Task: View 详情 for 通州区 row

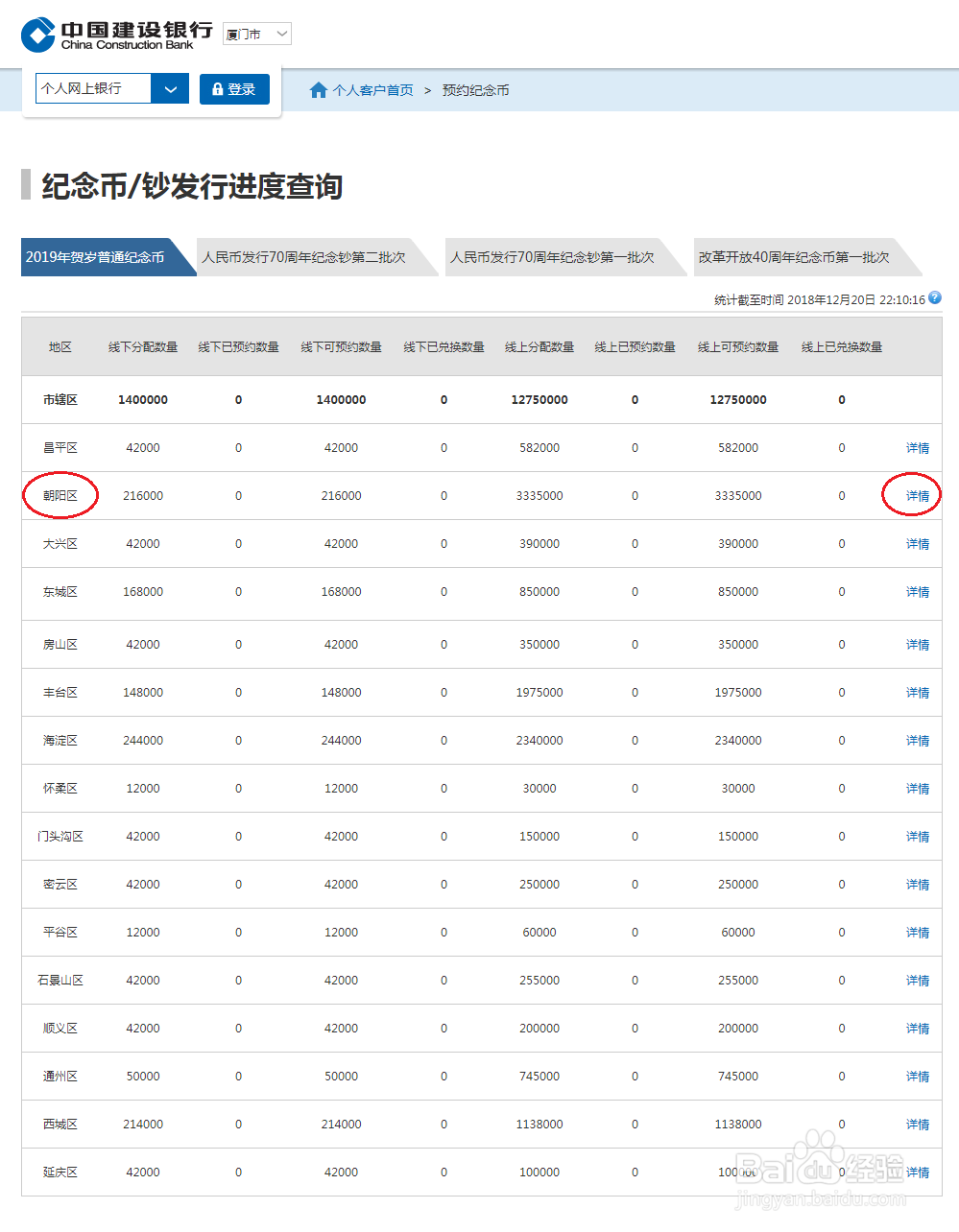Action: 916,1076
